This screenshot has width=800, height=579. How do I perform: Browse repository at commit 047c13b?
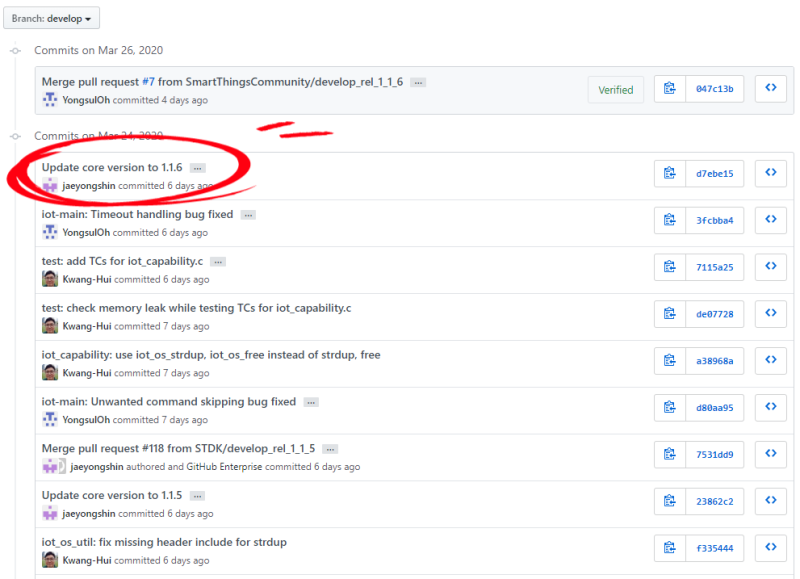coord(771,89)
